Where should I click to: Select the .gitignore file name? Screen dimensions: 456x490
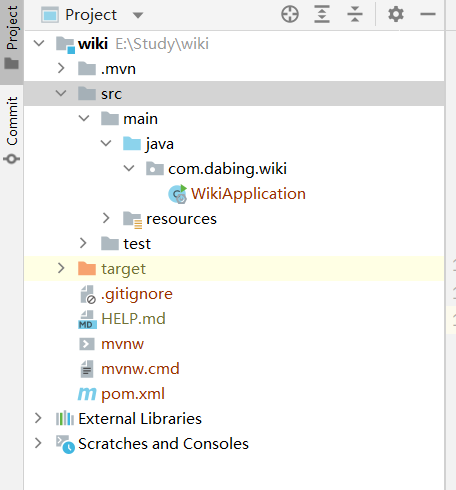click(137, 294)
